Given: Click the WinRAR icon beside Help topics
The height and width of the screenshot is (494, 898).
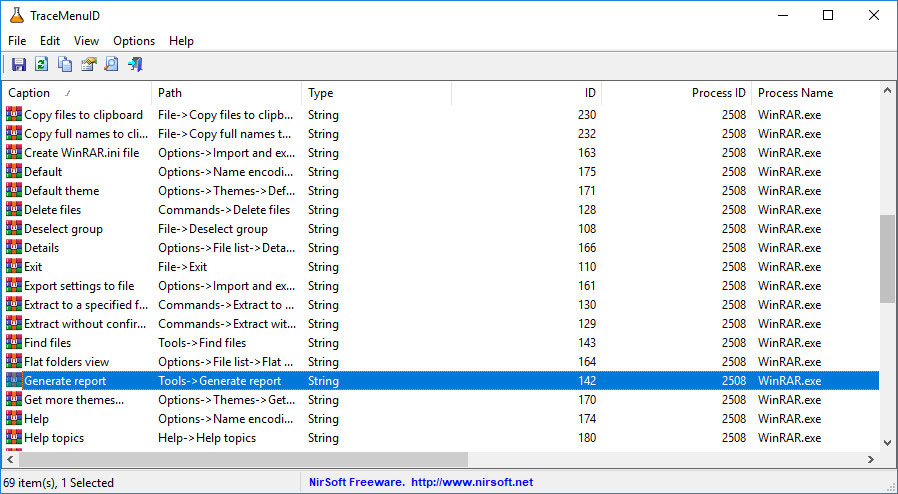Looking at the screenshot, I should click(x=14, y=438).
